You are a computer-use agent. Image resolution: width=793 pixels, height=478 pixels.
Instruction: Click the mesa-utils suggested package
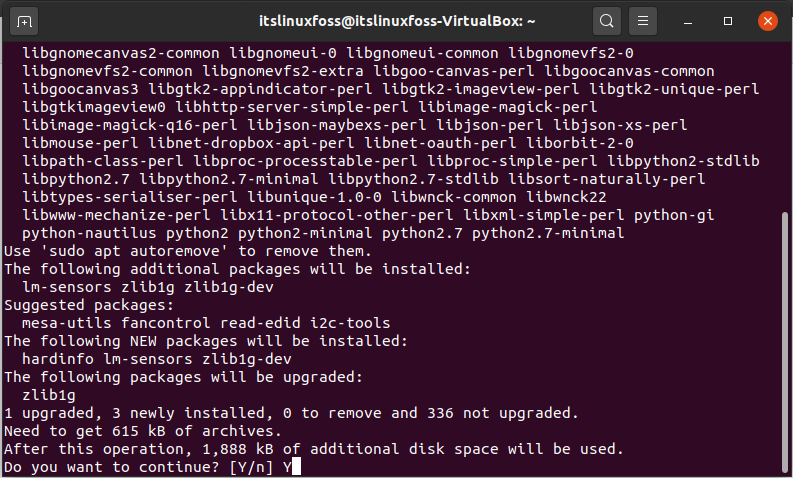pos(67,323)
